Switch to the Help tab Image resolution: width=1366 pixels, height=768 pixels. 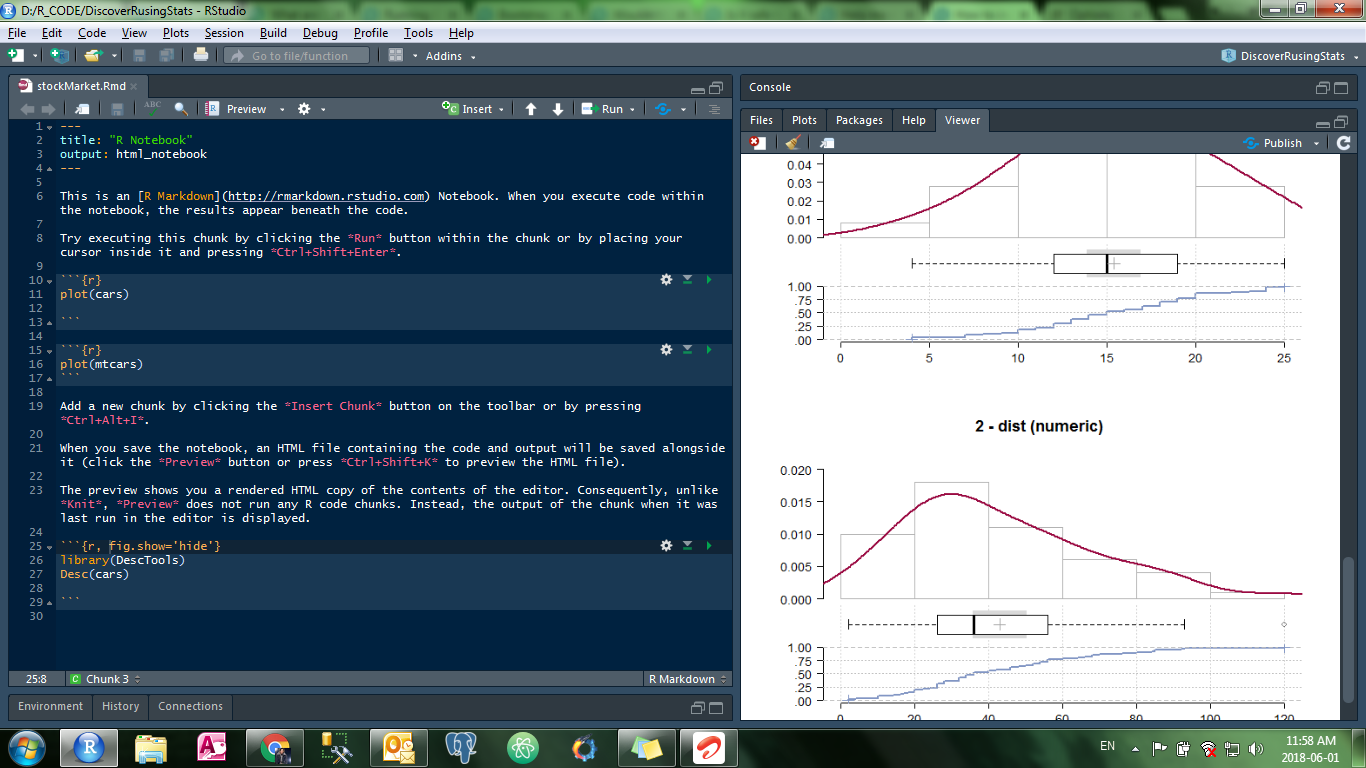(913, 120)
